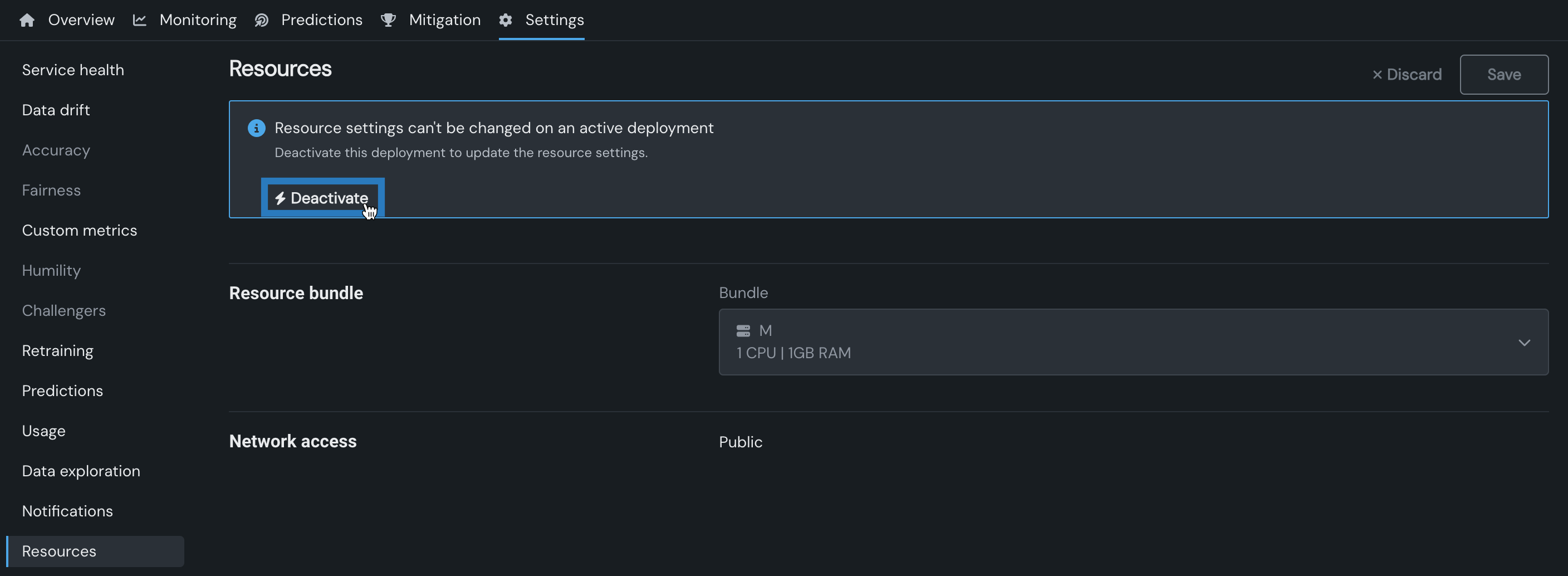Switch to the Monitoring tab
Screen dimensions: 1568x576
pos(197,20)
